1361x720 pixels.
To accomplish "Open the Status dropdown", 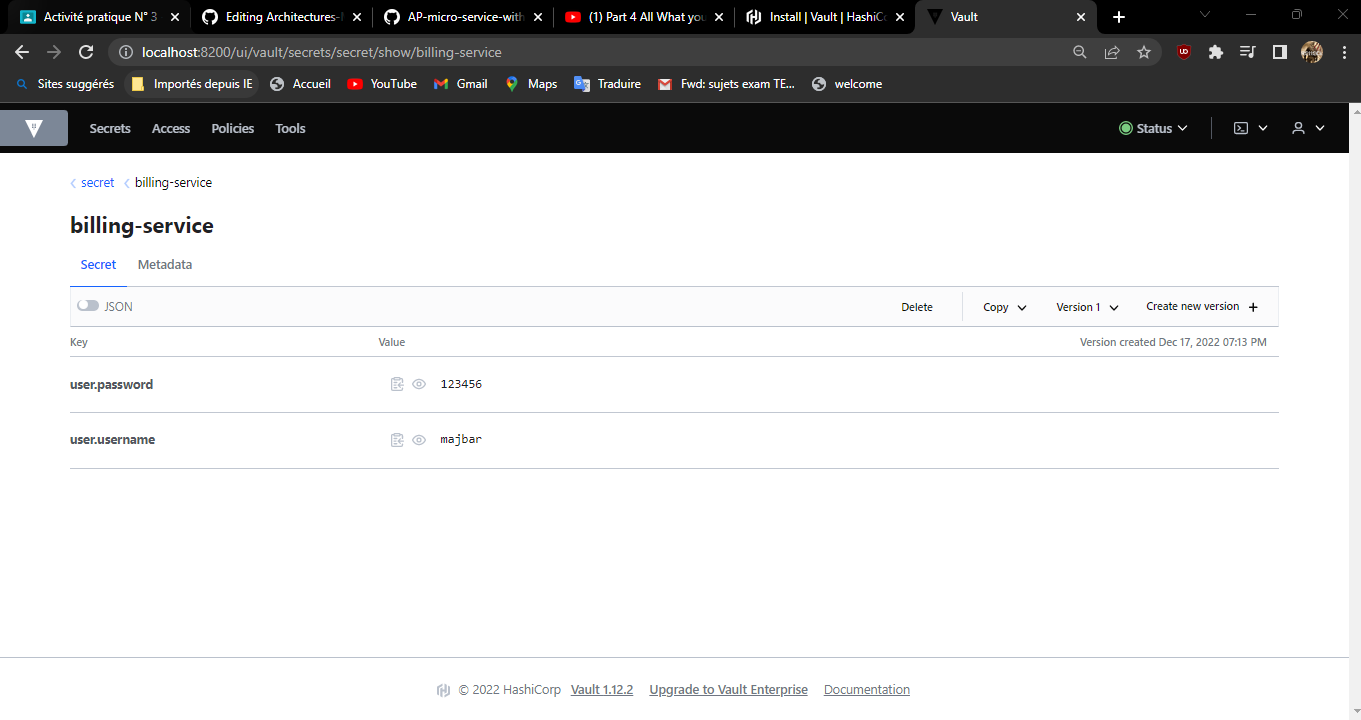I will 1153,127.
